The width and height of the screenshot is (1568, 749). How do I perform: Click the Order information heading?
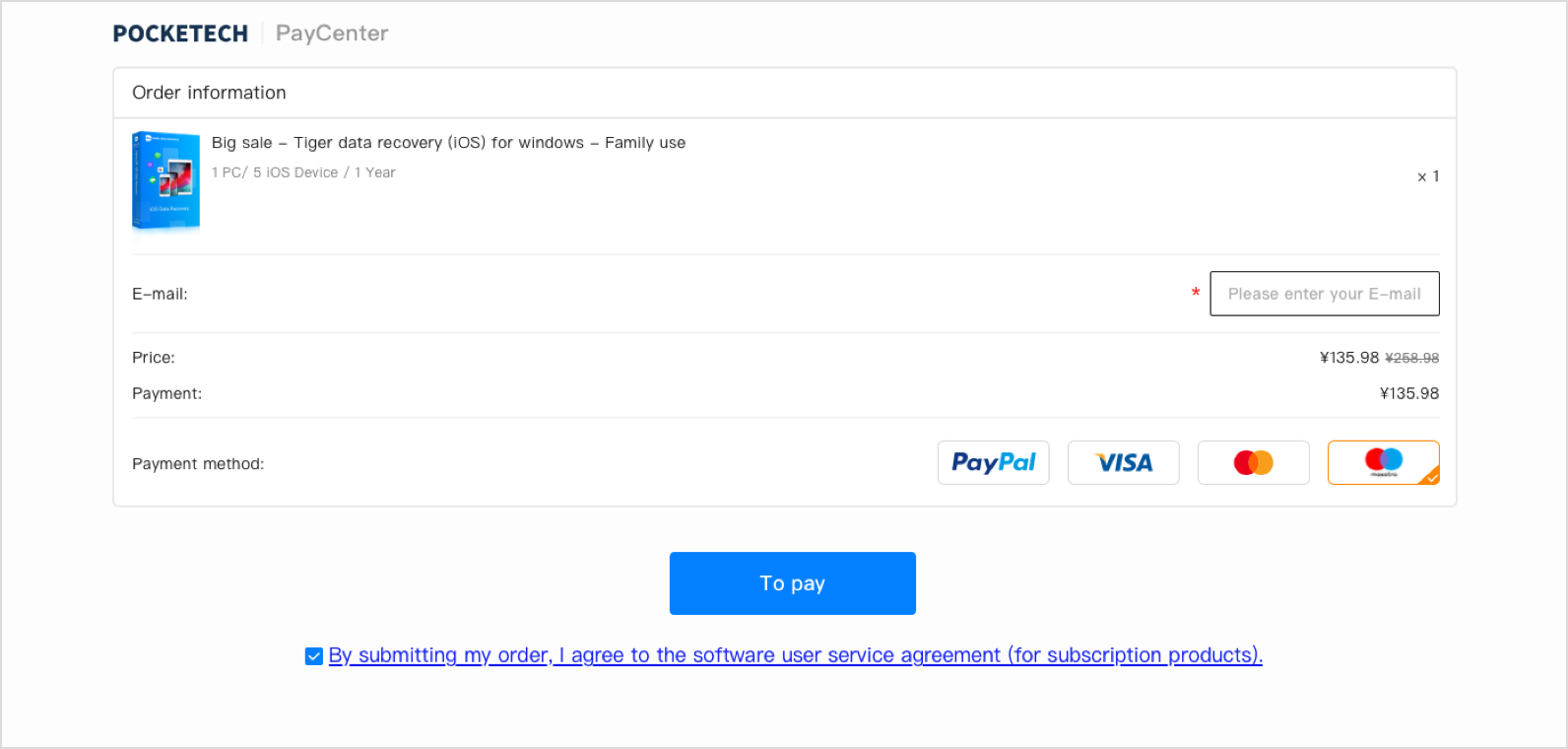pyautogui.click(x=209, y=93)
